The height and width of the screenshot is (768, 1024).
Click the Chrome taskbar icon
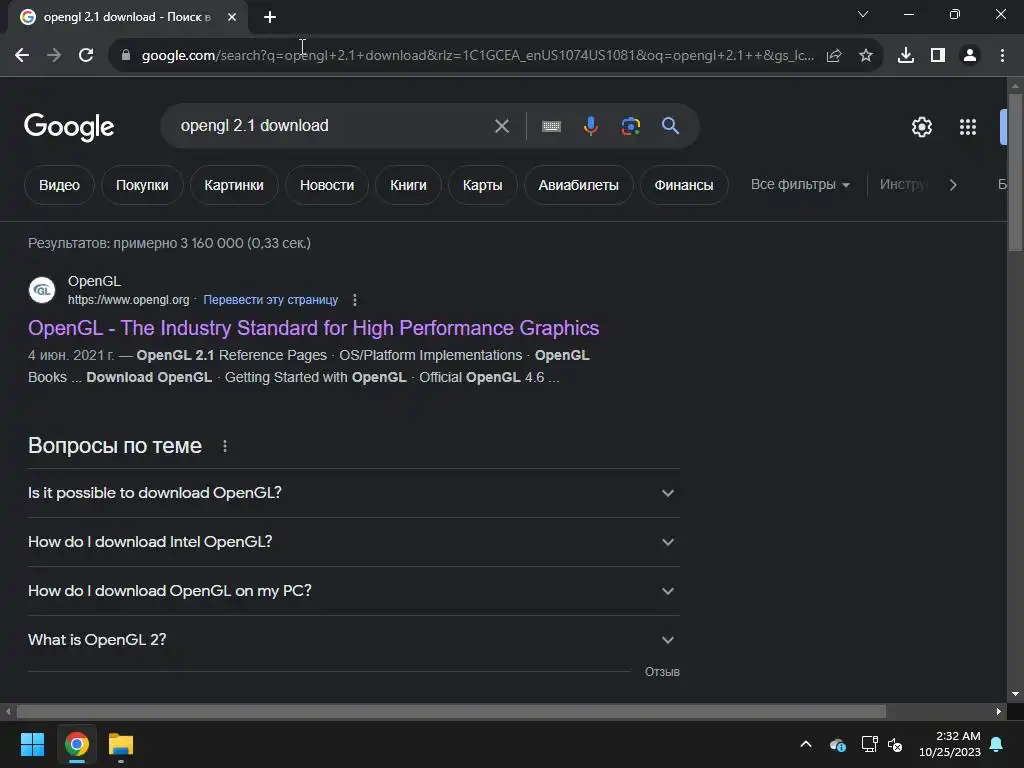tap(76, 744)
